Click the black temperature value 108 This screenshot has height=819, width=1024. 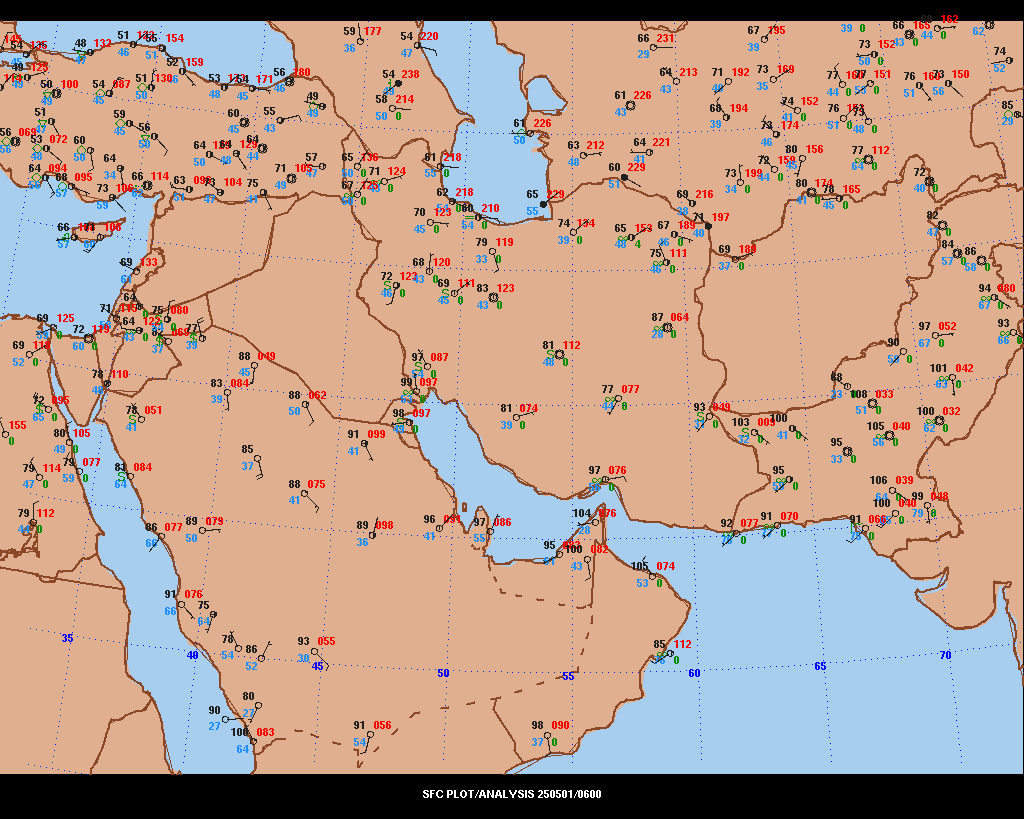859,394
